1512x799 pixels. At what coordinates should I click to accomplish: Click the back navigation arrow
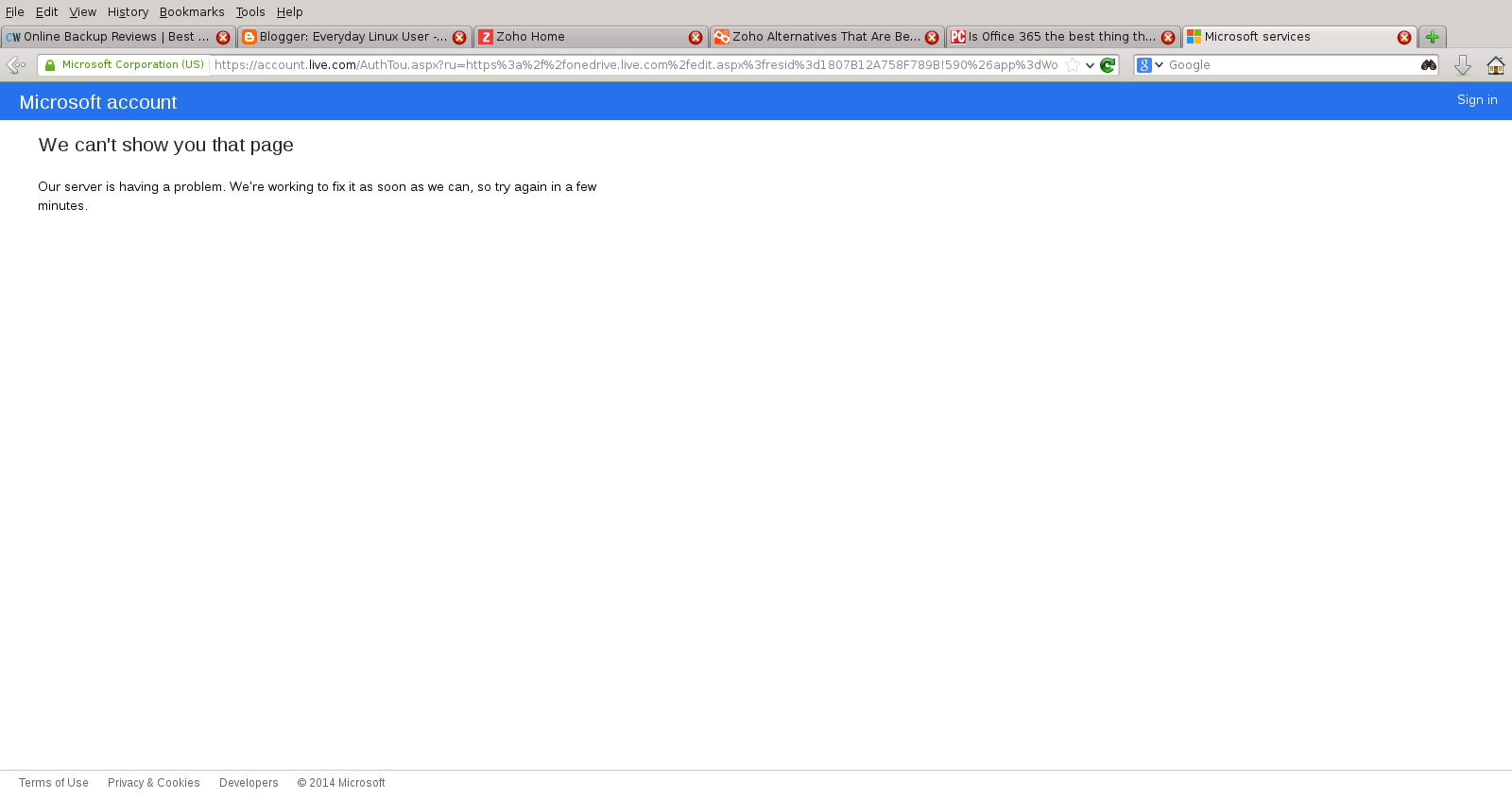pos(15,65)
